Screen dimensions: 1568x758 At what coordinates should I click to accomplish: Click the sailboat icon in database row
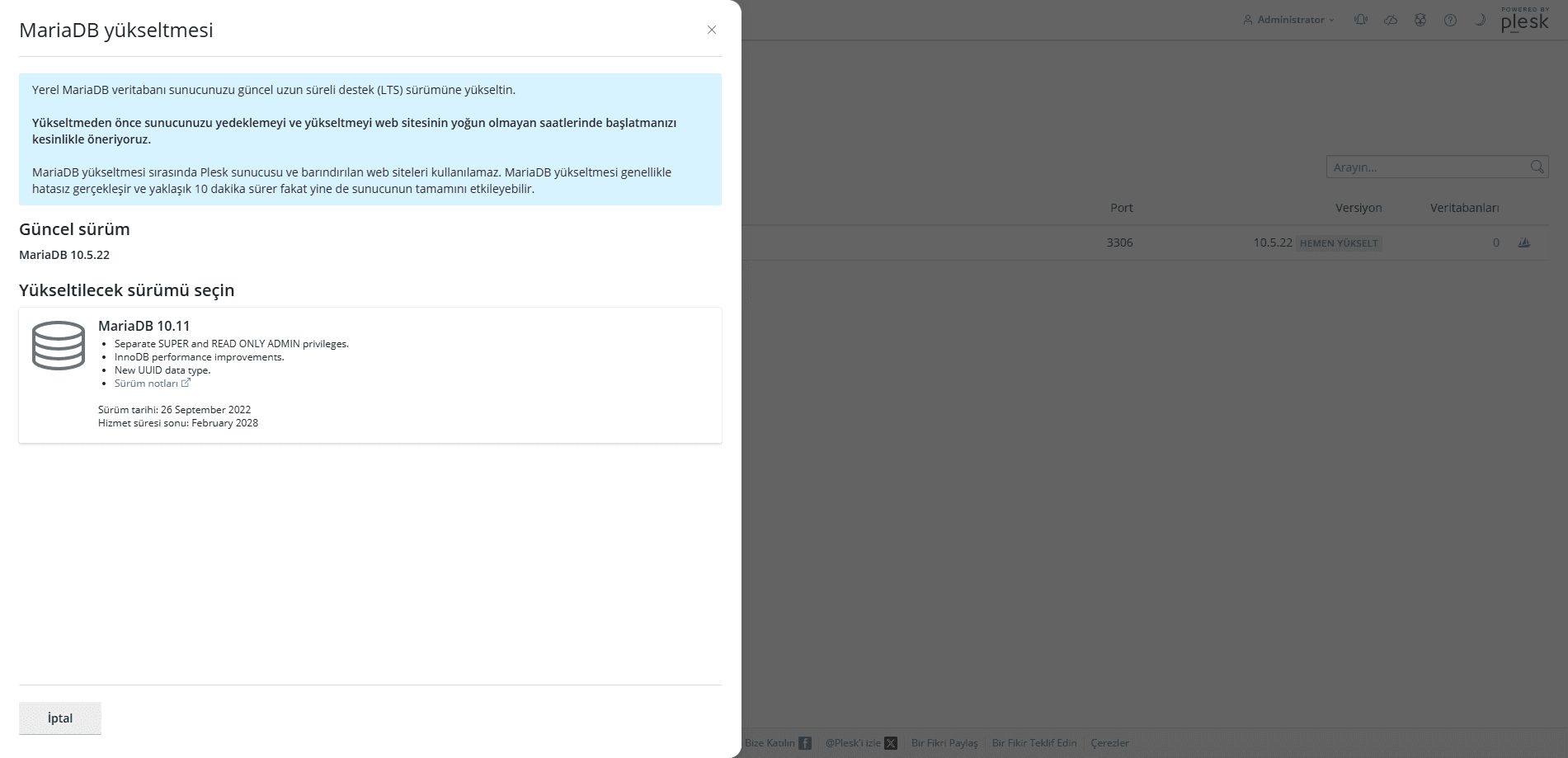(x=1524, y=242)
